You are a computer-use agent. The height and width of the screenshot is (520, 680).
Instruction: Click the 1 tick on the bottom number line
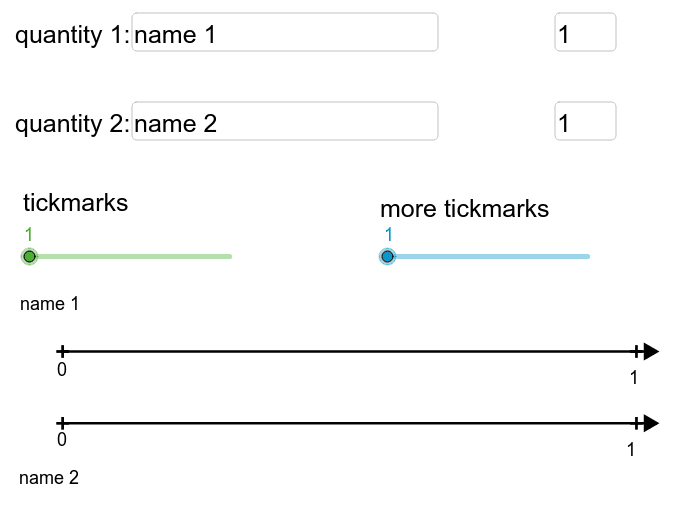tap(637, 423)
